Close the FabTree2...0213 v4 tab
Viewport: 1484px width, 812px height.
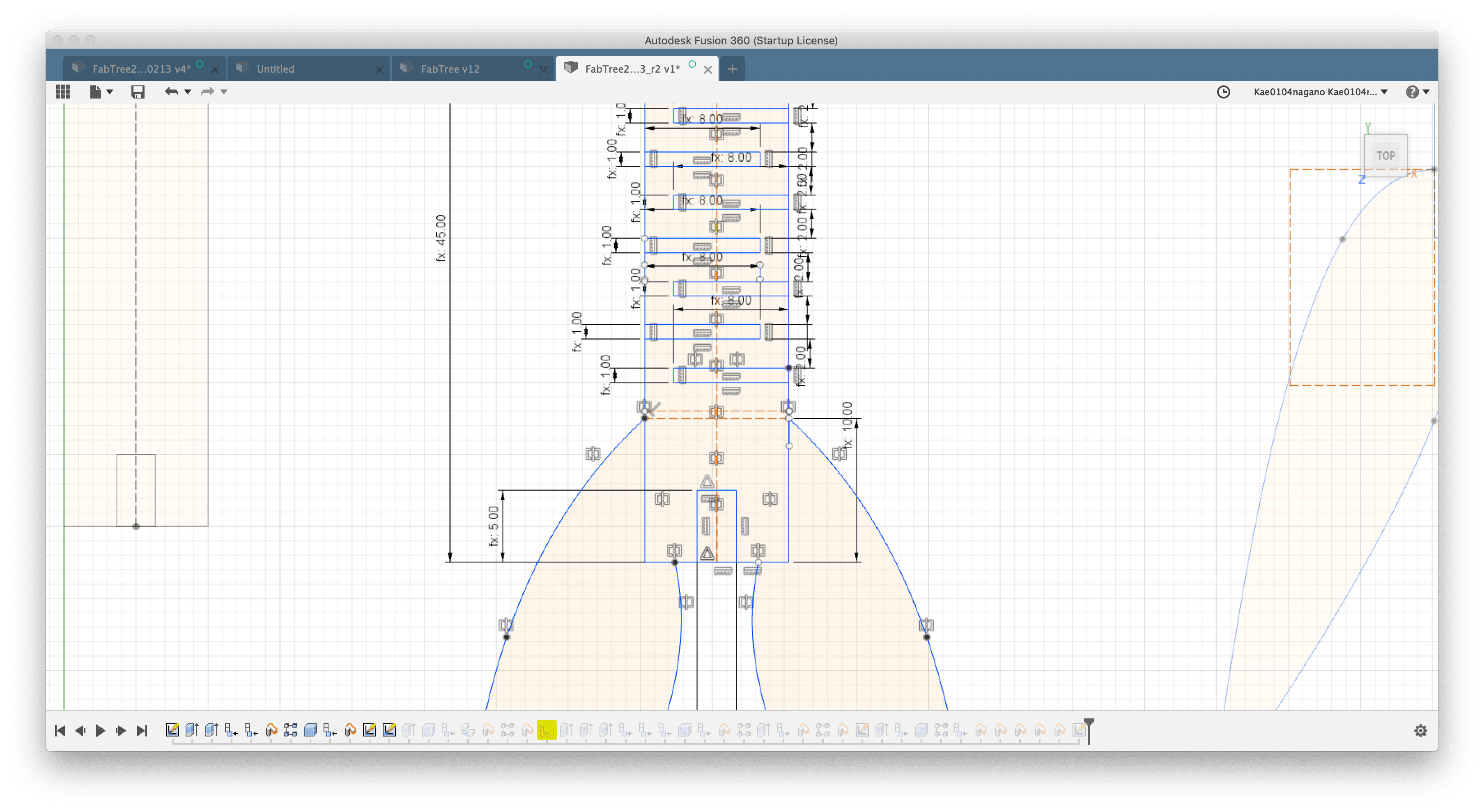[x=215, y=70]
